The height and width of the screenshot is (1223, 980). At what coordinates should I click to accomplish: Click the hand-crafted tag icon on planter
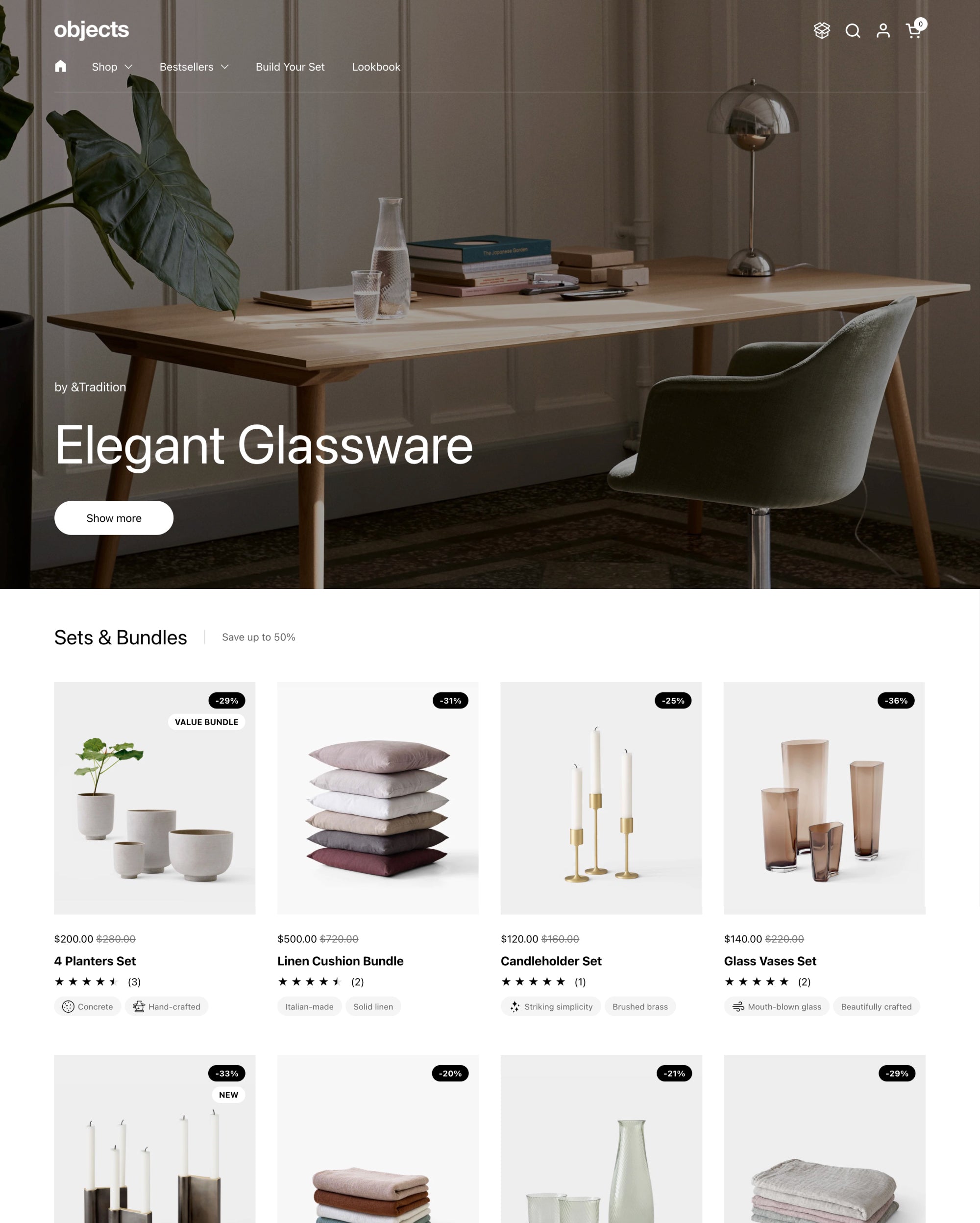tap(138, 1007)
